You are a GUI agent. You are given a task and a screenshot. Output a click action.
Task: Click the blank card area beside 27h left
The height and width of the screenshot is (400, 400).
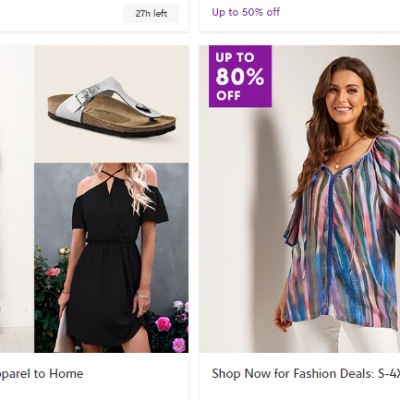tap(62, 14)
